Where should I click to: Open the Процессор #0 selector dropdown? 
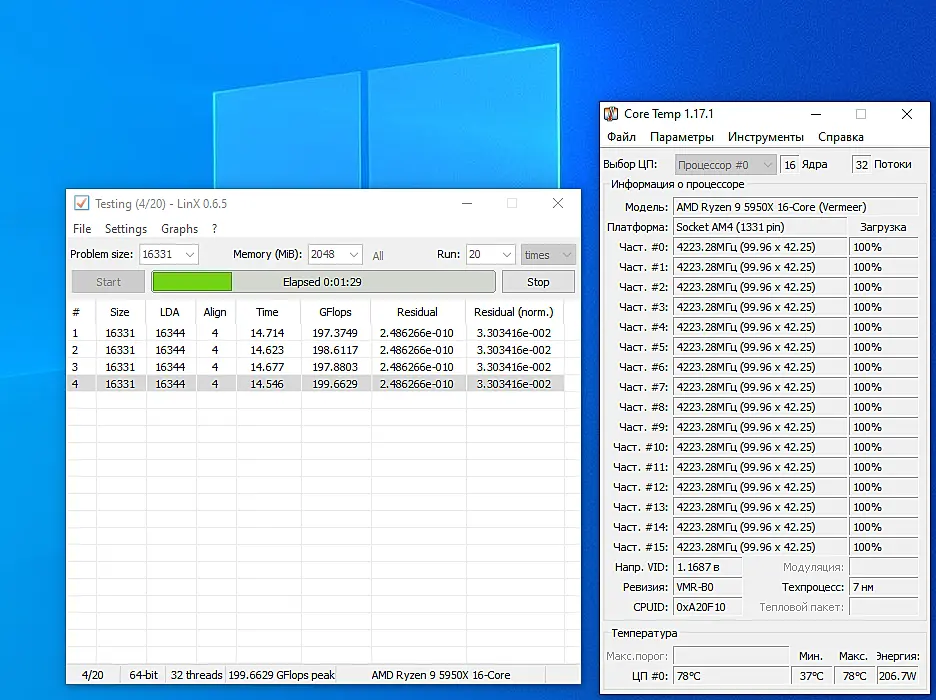(725, 165)
